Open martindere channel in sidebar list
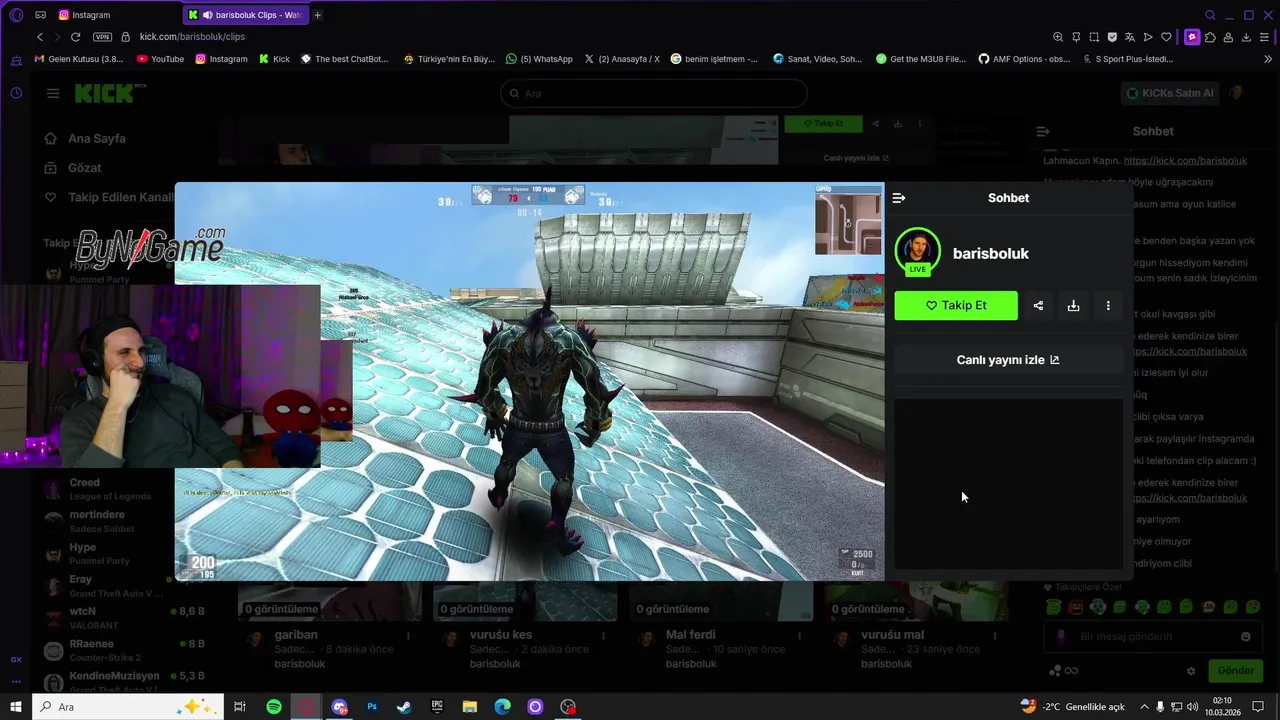Image resolution: width=1280 pixels, height=720 pixels. [x=108, y=521]
